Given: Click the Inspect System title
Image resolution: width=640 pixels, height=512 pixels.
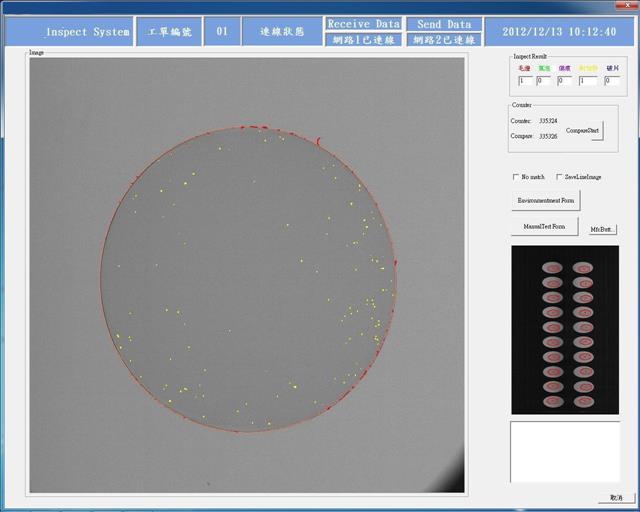Looking at the screenshot, I should click(x=69, y=31).
